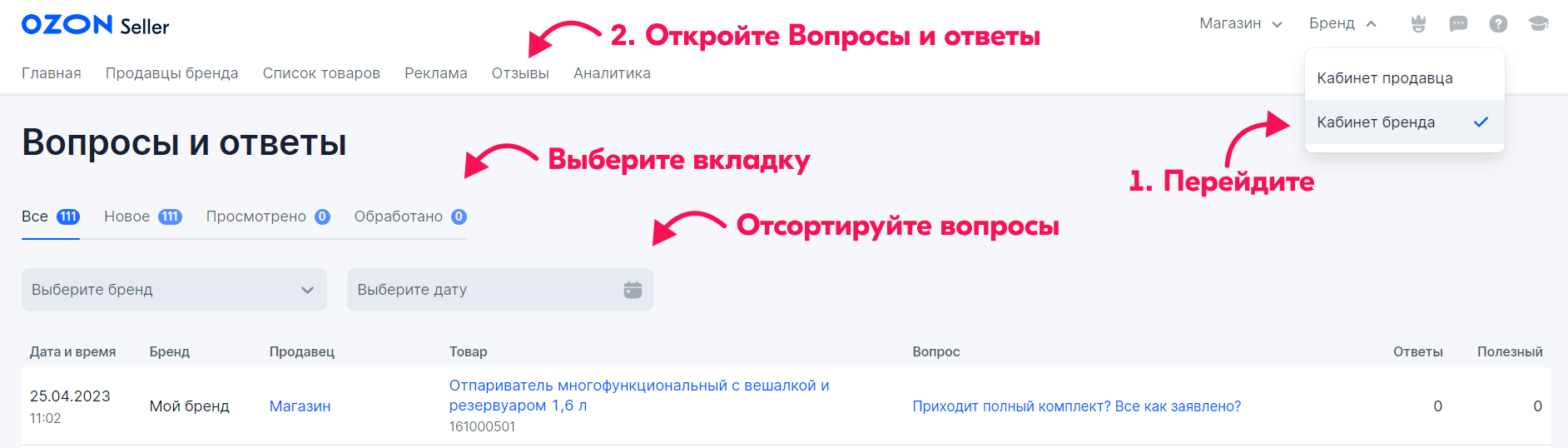Open the Выберите бренд dropdown
1568x448 pixels.
click(174, 290)
